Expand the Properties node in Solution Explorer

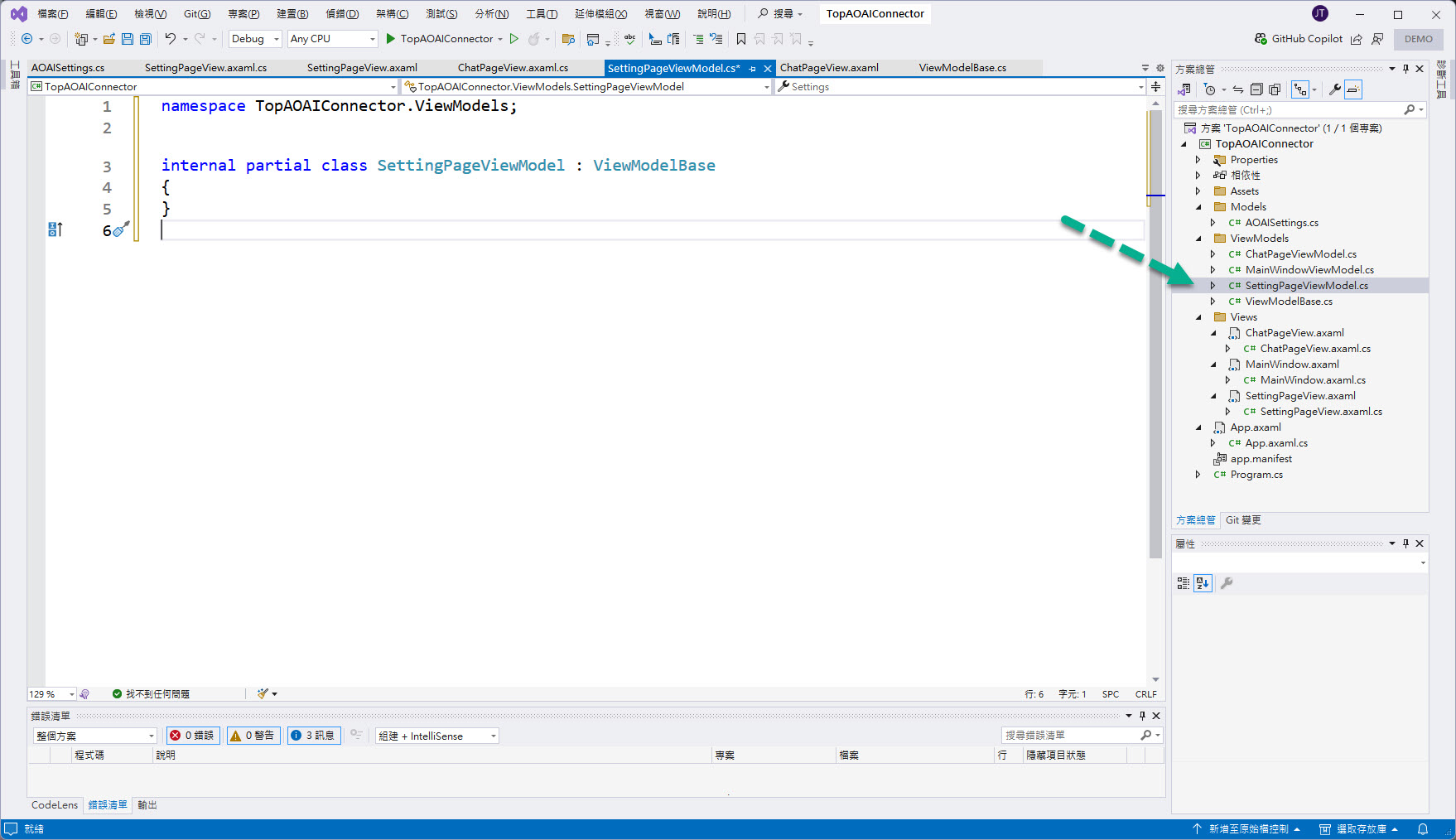coord(1198,160)
